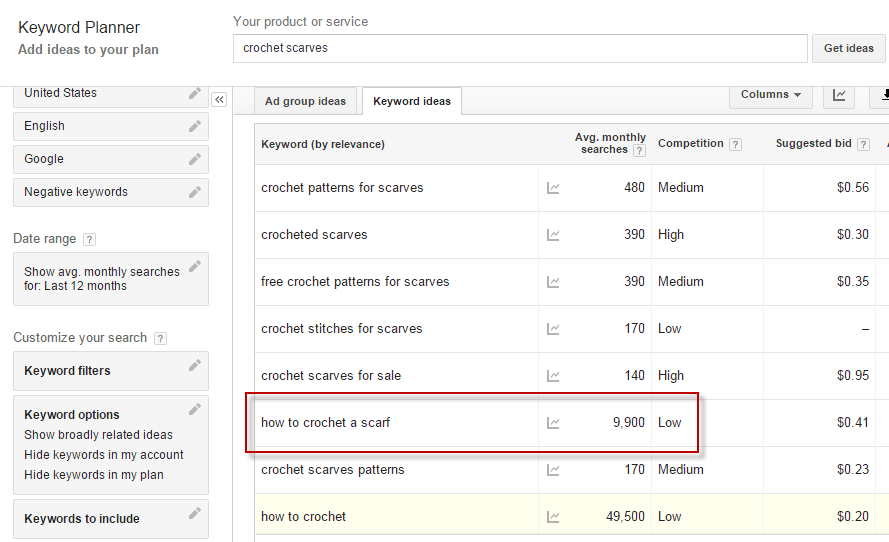The width and height of the screenshot is (889, 542).
Task: Collapse the left sidebar panel
Action: [219, 99]
